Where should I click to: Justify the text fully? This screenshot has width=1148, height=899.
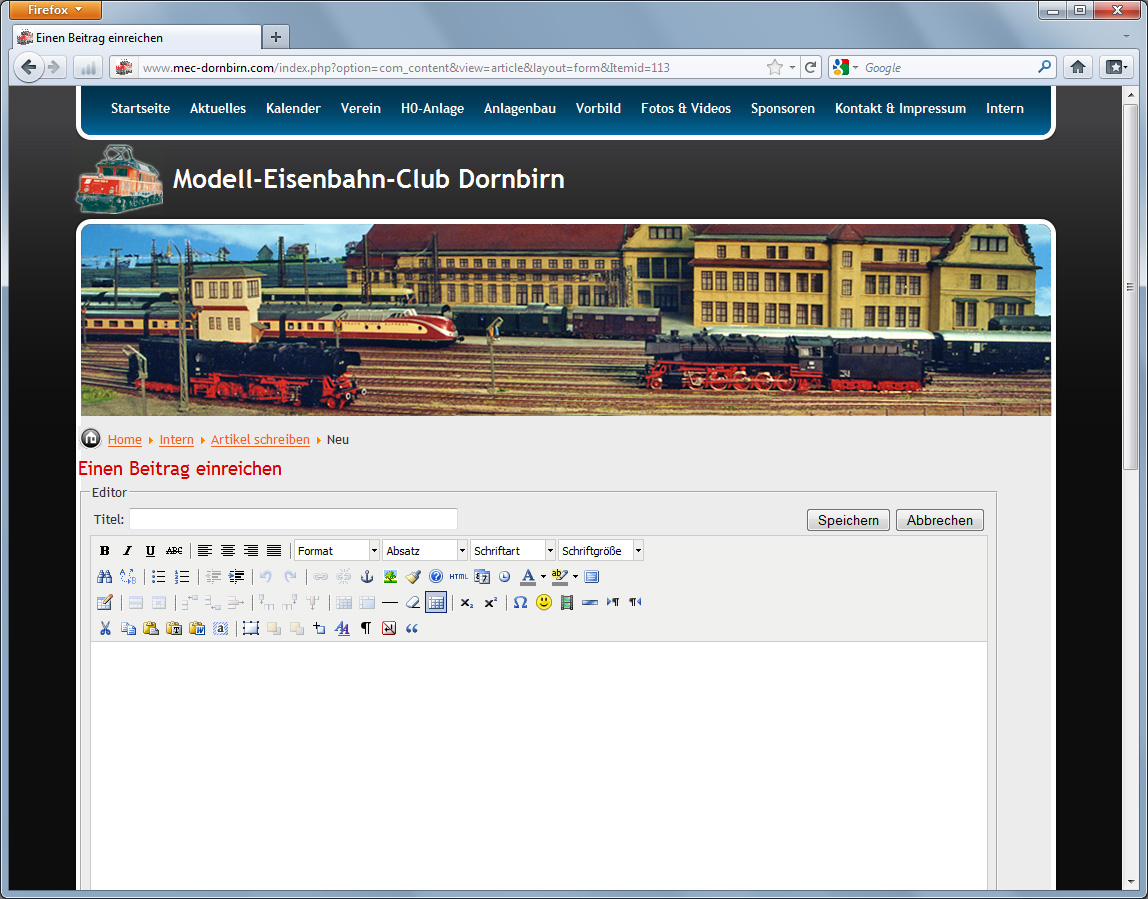[x=274, y=551]
